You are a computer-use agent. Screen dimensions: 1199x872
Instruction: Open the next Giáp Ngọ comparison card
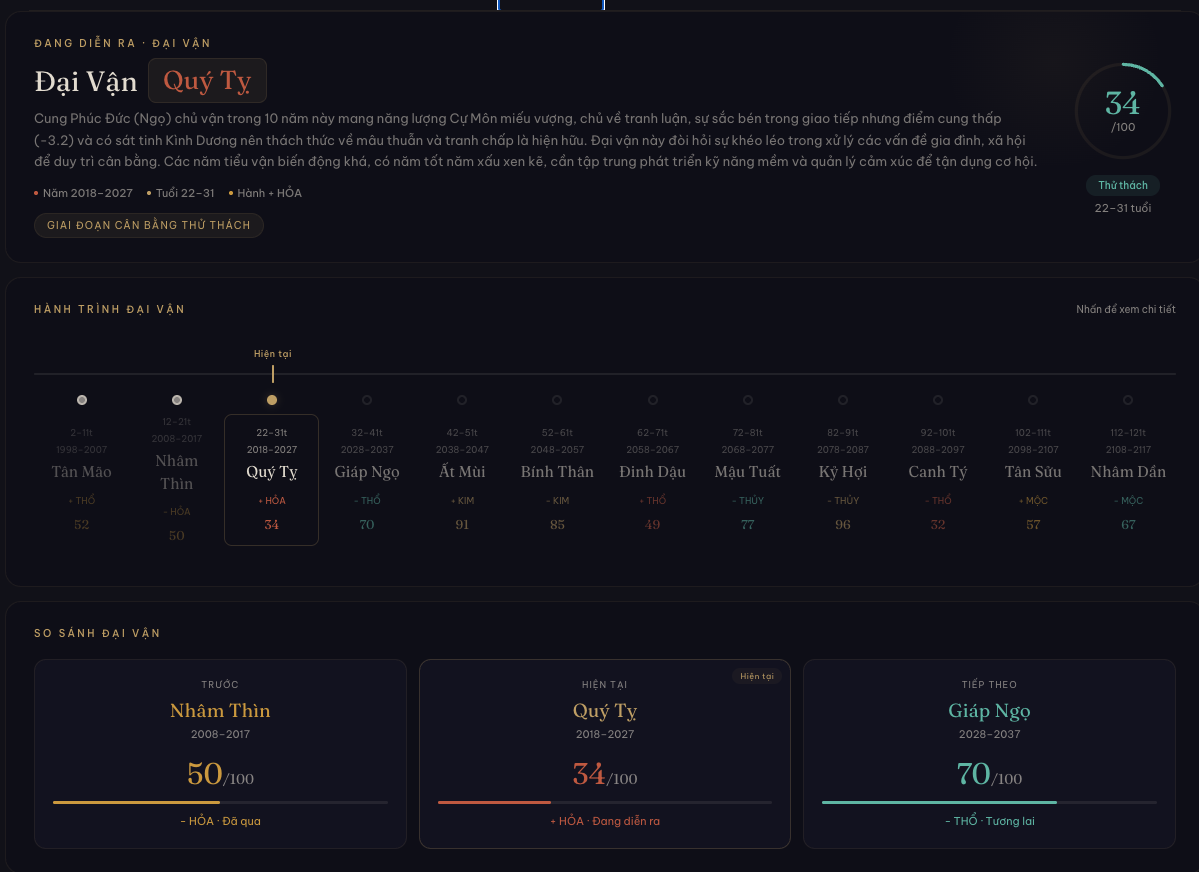[989, 753]
